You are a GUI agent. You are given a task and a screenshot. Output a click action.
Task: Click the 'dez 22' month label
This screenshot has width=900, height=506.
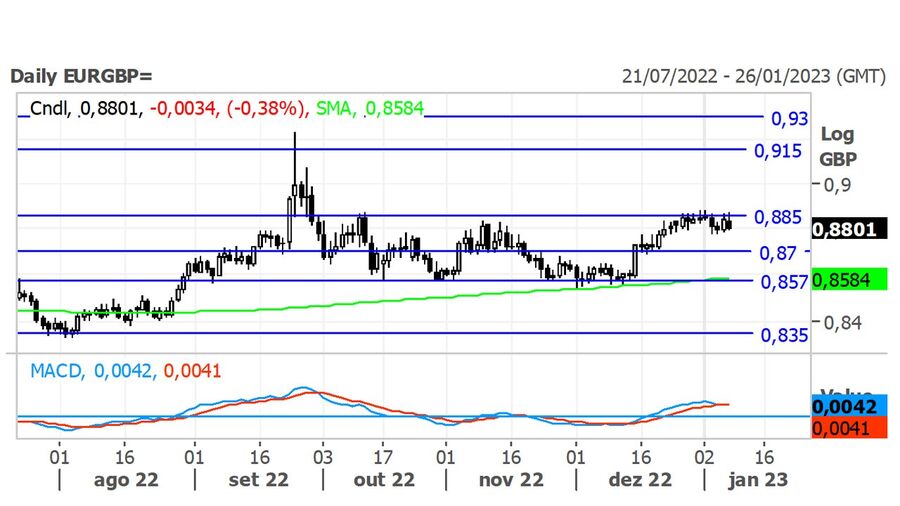640,480
